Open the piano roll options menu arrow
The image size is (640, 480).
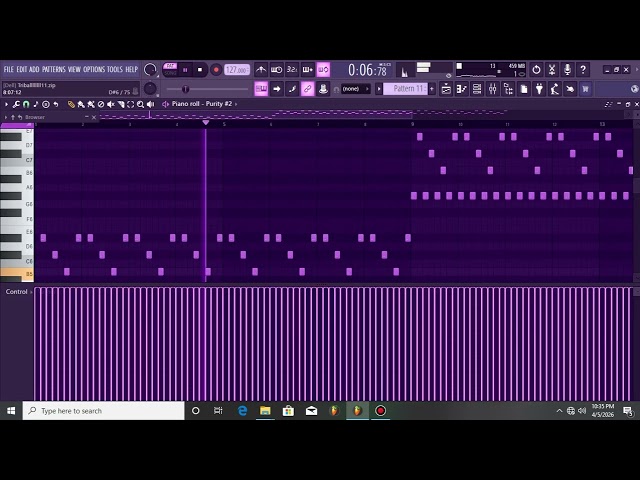click(x=6, y=104)
